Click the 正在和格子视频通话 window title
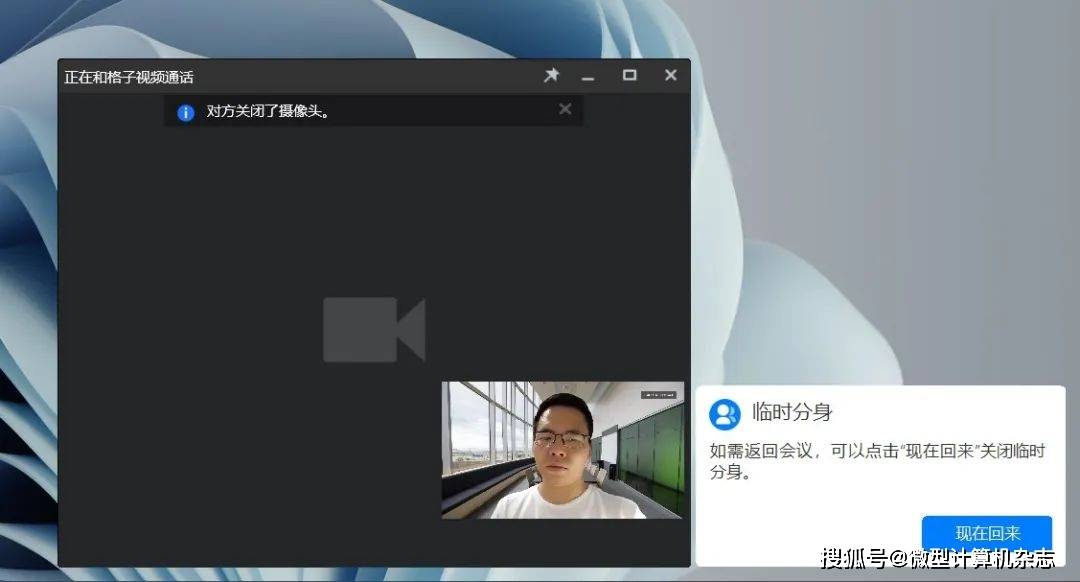Screen dimensions: 1080x582 tap(129, 77)
